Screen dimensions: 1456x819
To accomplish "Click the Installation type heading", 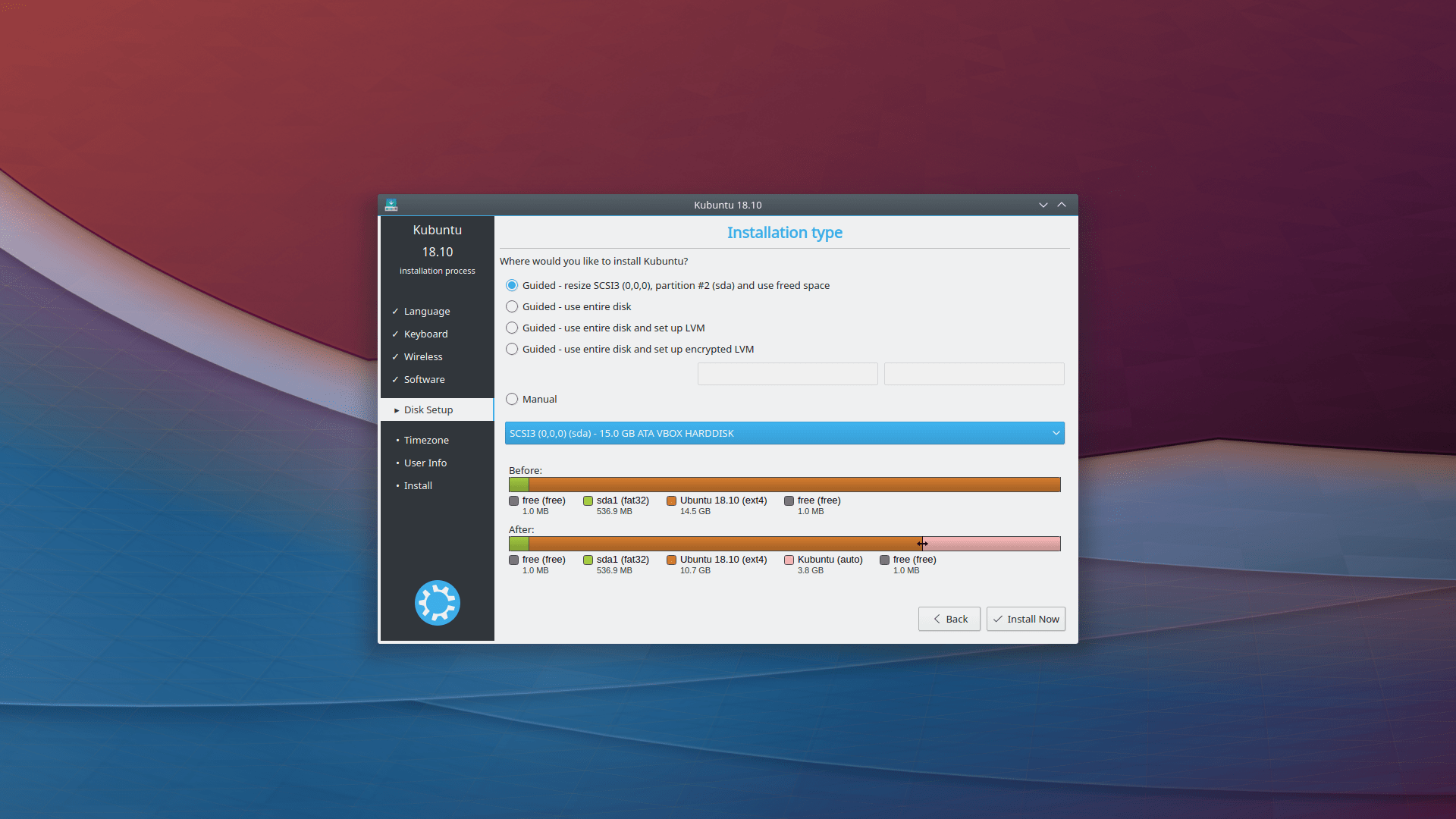I will tap(785, 233).
